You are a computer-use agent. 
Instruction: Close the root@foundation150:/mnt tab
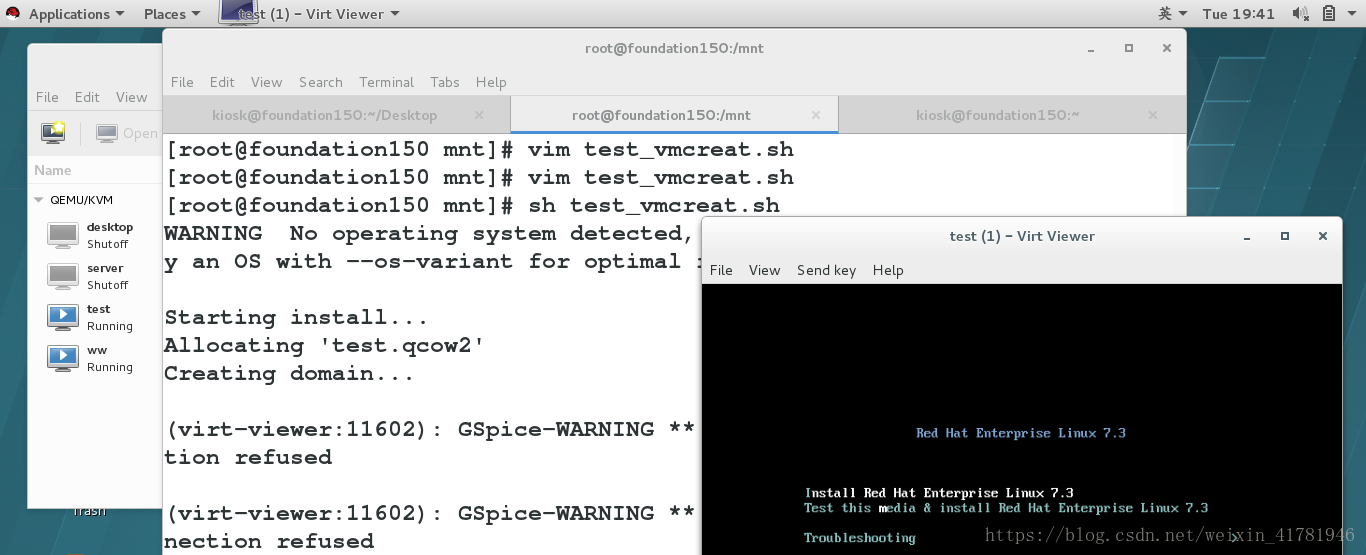tap(817, 115)
